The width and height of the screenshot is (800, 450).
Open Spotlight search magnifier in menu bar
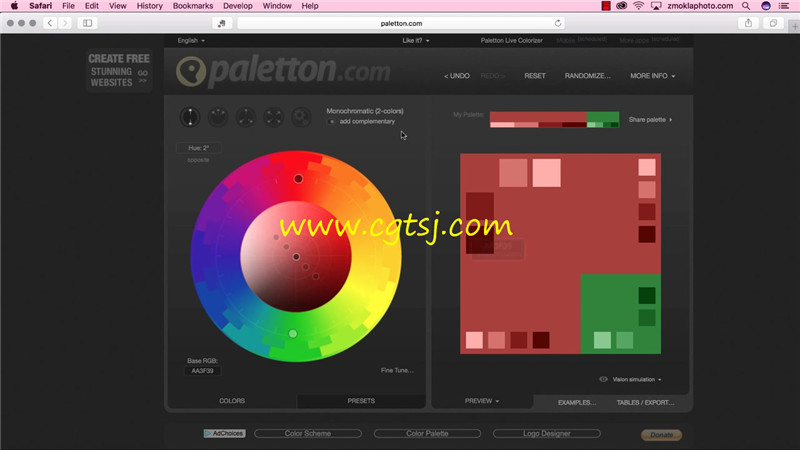pyautogui.click(x=746, y=6)
